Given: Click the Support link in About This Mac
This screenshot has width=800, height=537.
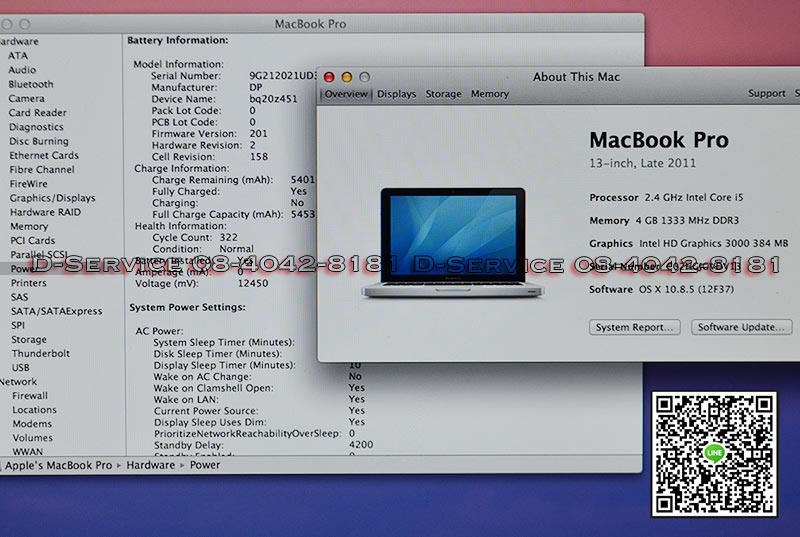Looking at the screenshot, I should [x=766, y=93].
